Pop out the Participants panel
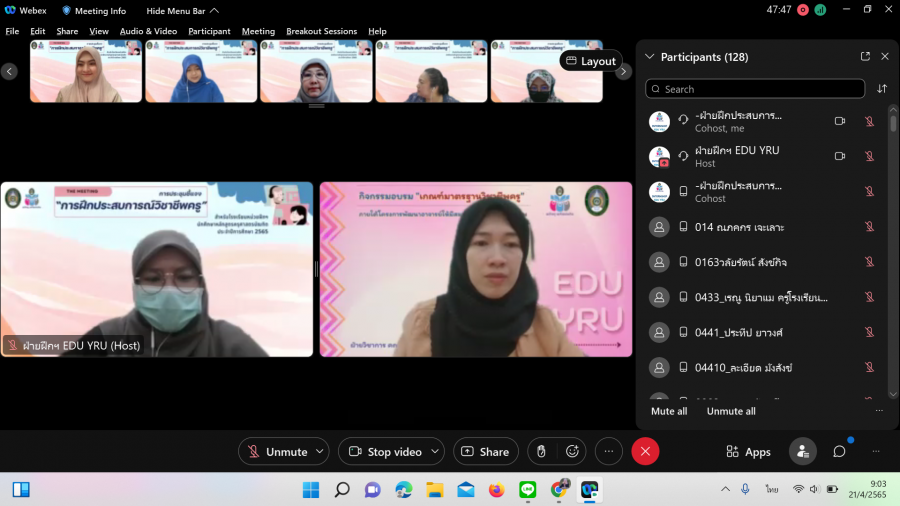The image size is (900, 506). [865, 57]
